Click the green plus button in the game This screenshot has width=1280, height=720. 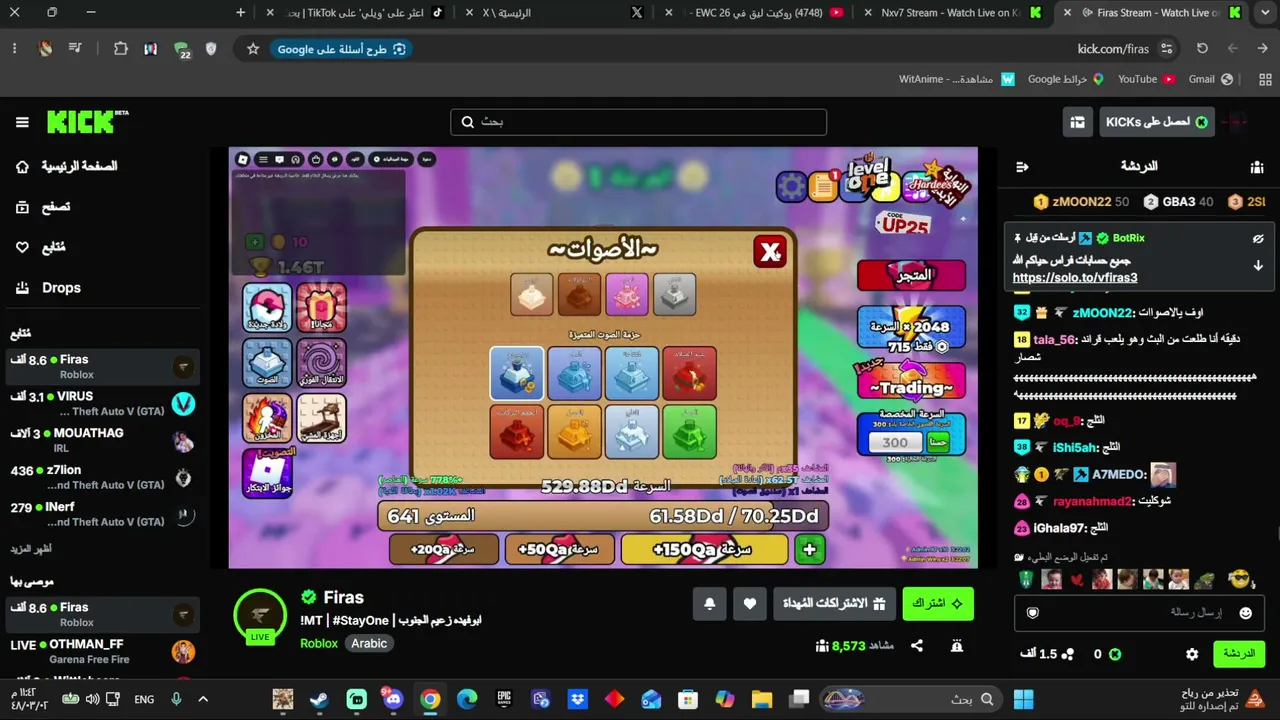[x=809, y=549]
